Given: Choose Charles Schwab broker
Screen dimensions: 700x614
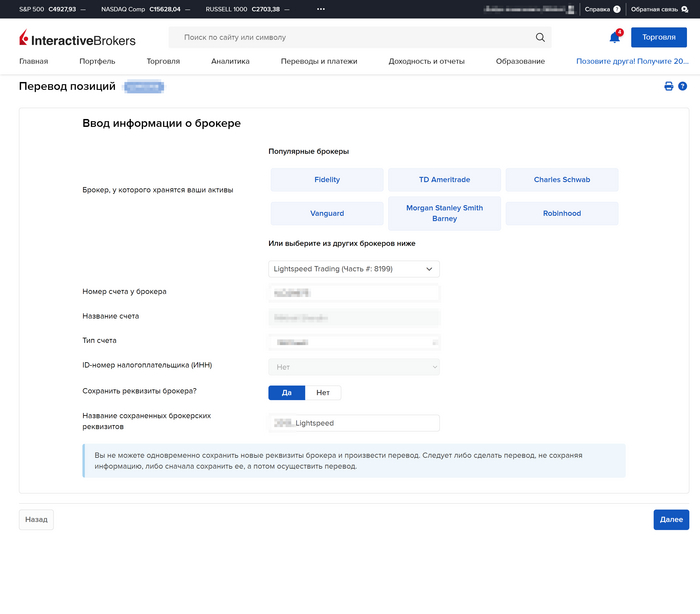Looking at the screenshot, I should 561,180.
